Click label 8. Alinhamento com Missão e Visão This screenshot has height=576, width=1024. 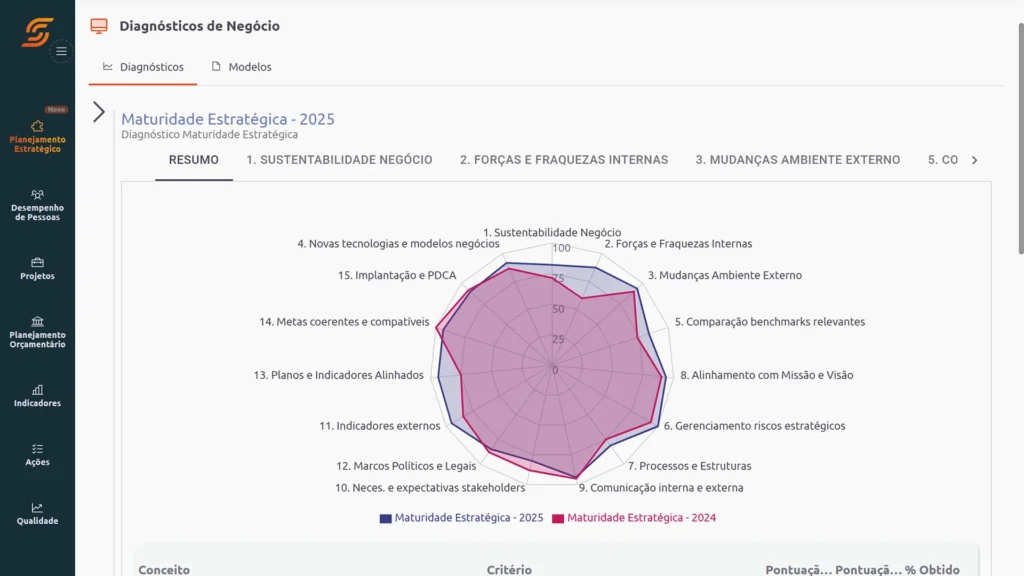point(767,376)
